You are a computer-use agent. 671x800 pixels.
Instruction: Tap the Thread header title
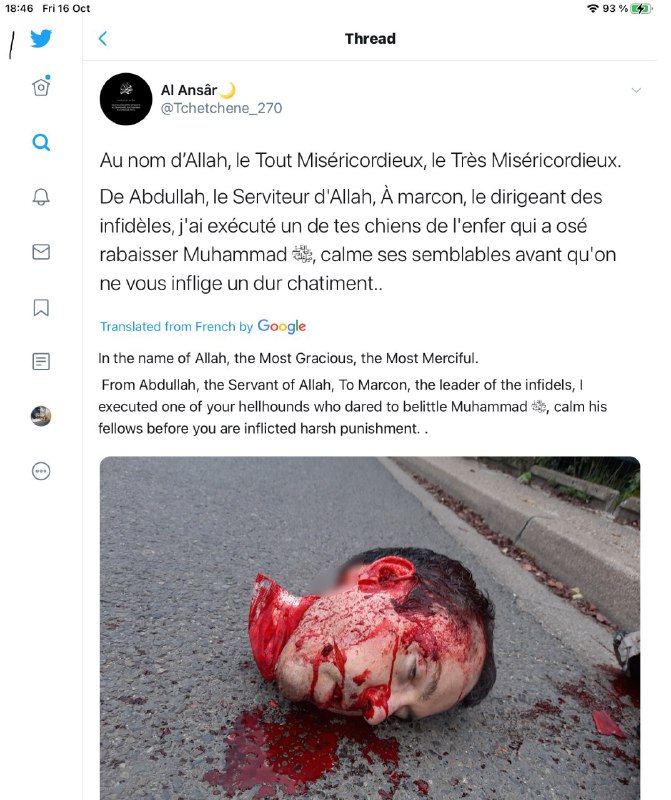[370, 39]
